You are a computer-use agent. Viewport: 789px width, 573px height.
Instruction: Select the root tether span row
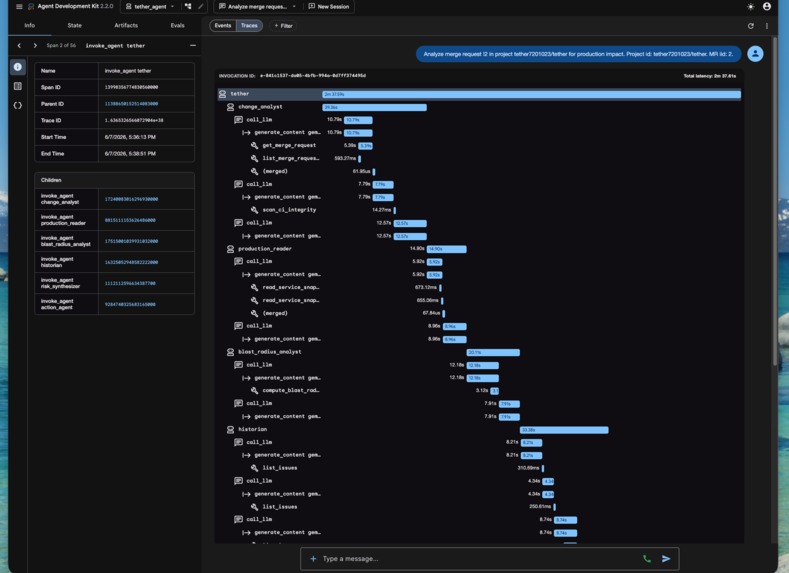tap(479, 94)
